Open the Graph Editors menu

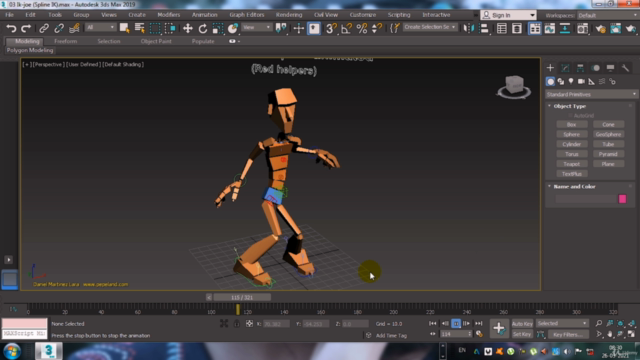(247, 15)
